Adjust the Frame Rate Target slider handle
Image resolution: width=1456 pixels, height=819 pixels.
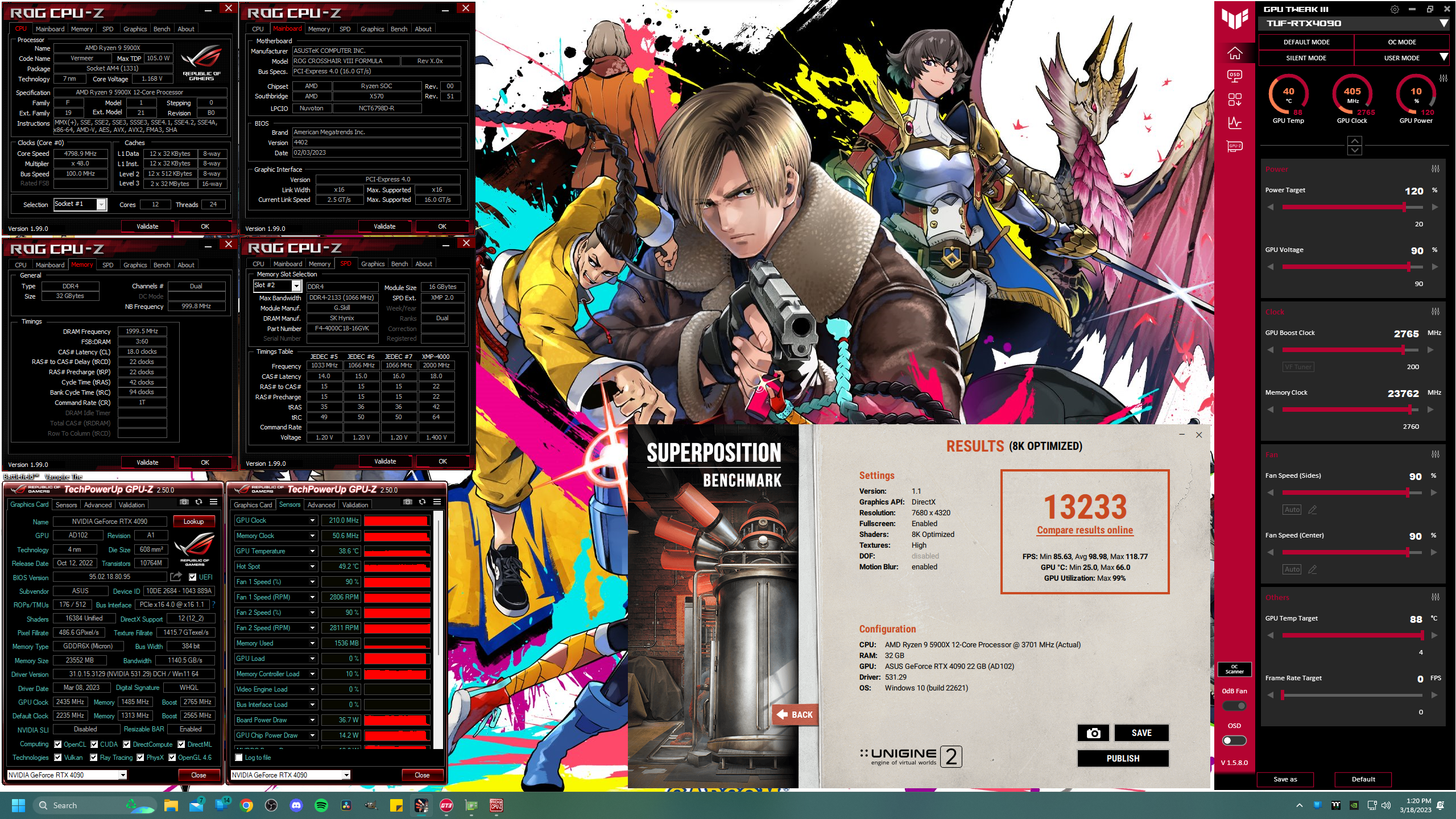coord(1282,695)
